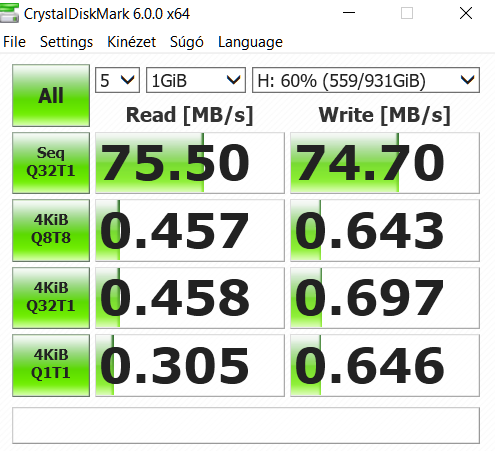Viewport: 495px width, 451px height.
Task: Minimize the CrystalDiskMark window
Action: (349, 13)
